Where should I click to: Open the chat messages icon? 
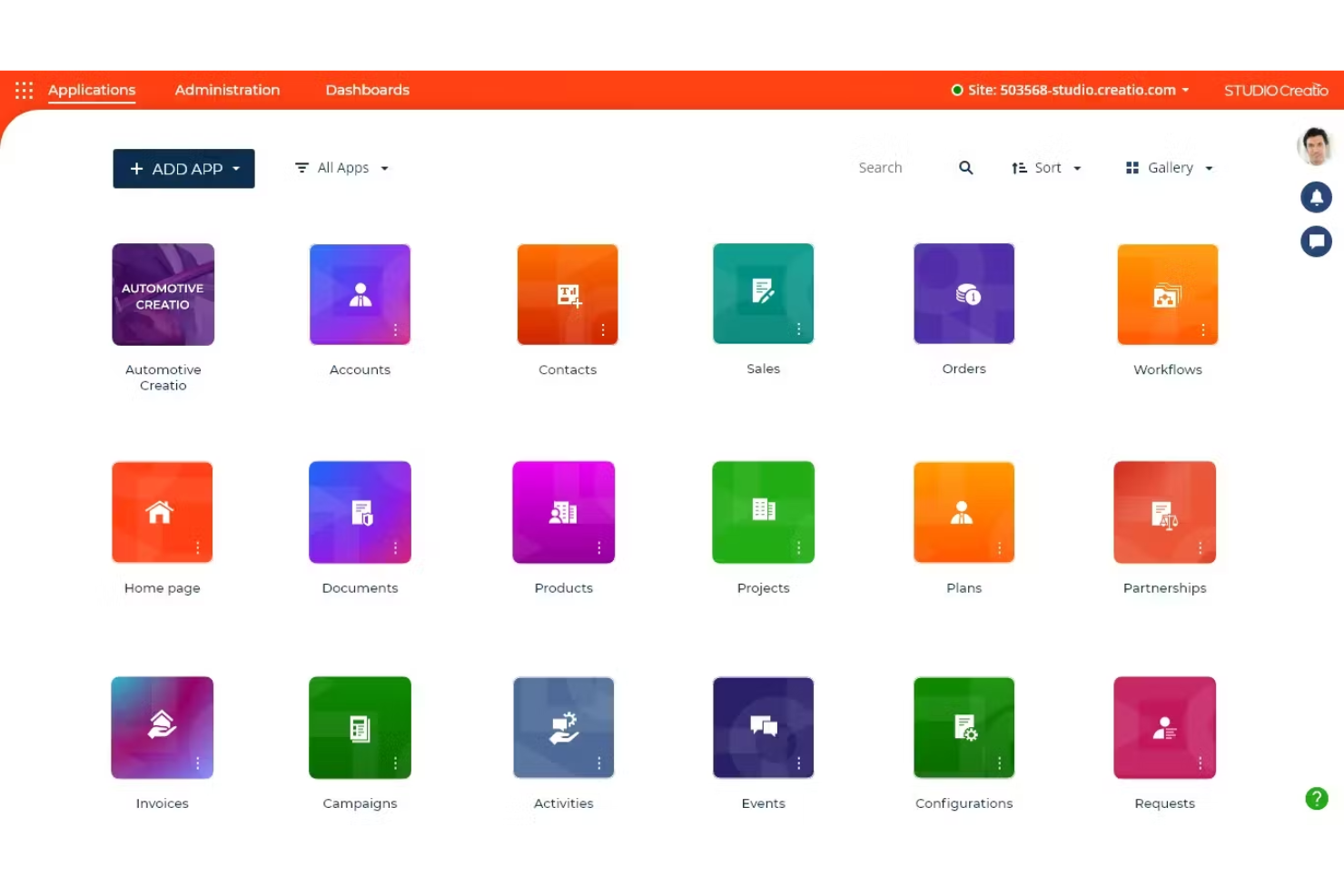1316,241
